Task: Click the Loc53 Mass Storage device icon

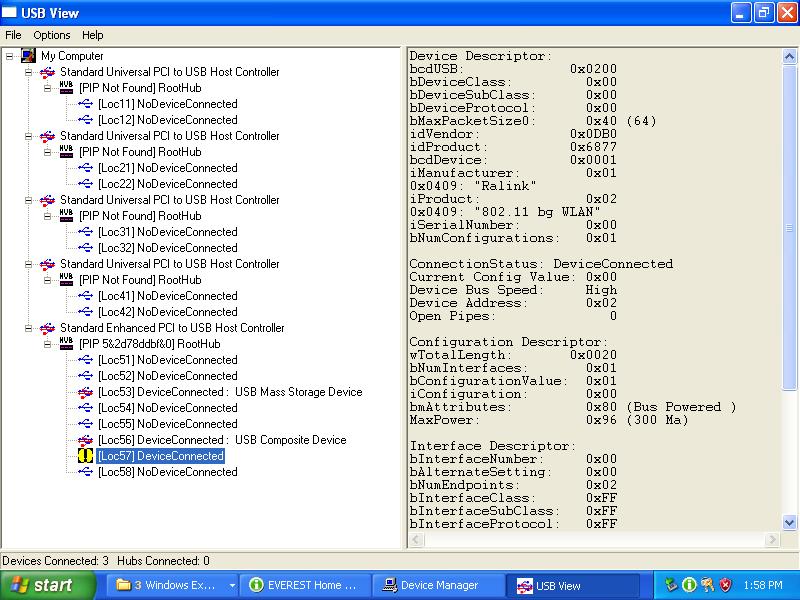Action: 85,392
